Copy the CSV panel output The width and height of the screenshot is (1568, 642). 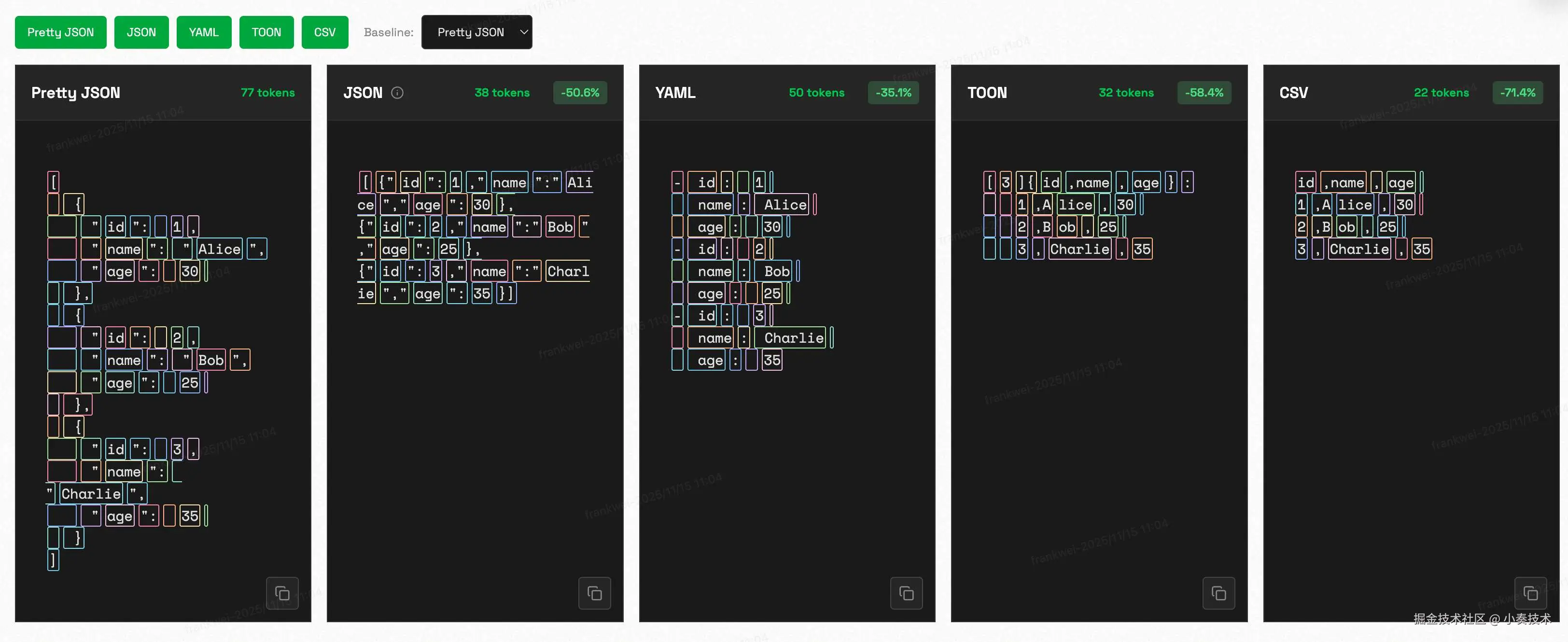tap(1530, 593)
